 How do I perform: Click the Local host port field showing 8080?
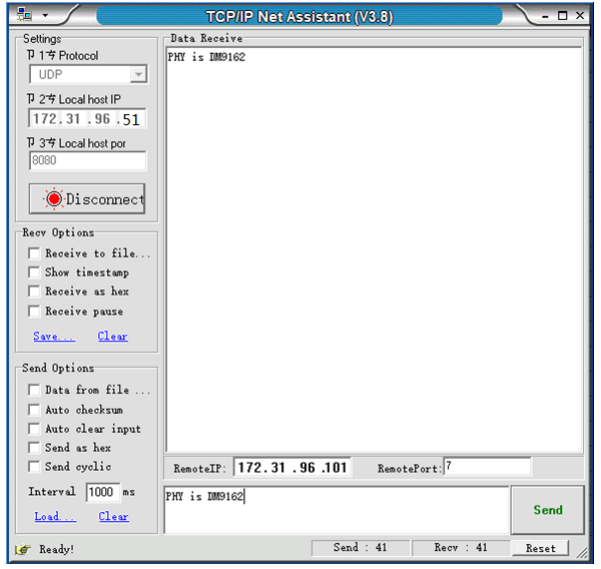click(x=87, y=160)
